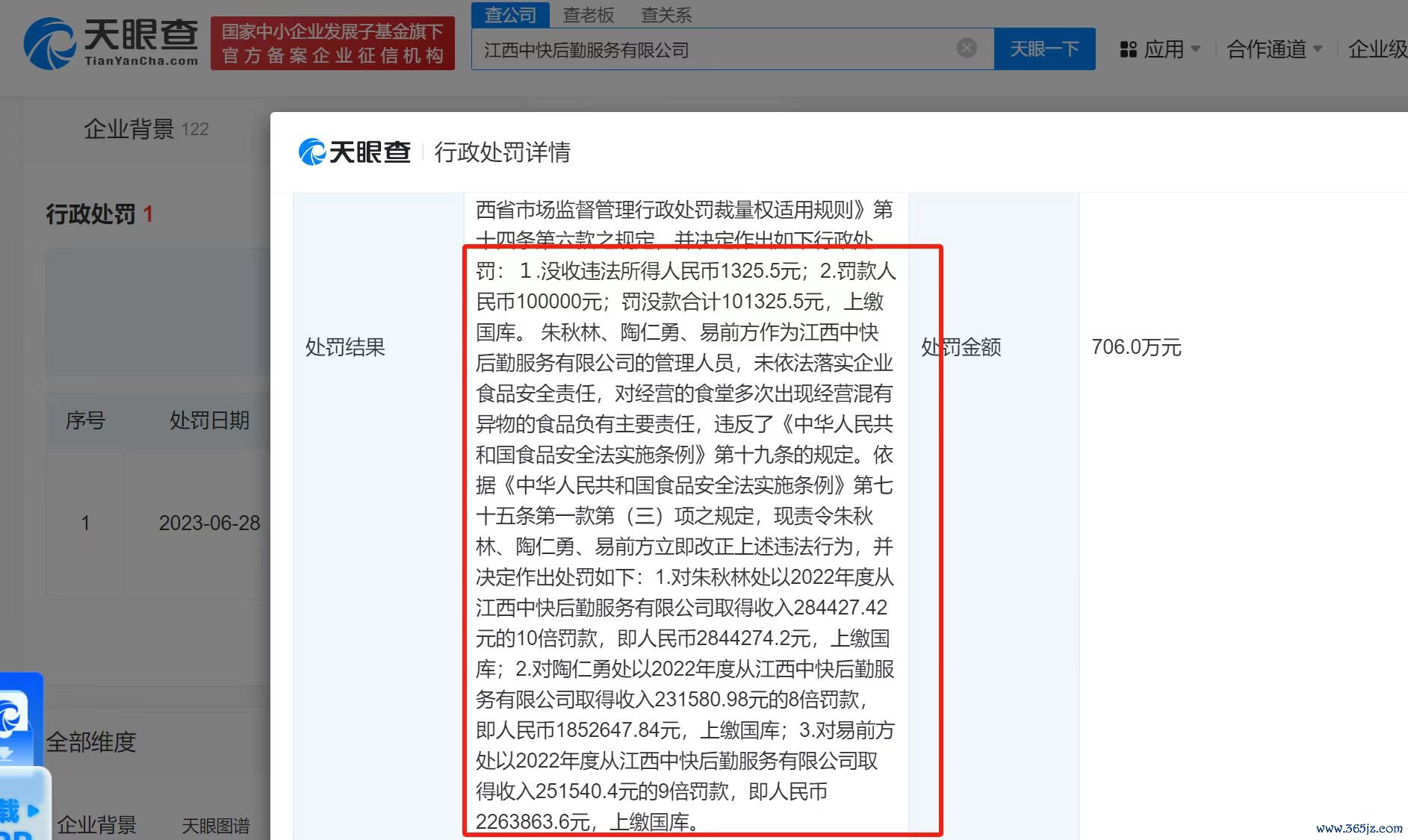Click the red 官方备案企业征信机构 banner

pos(332,43)
